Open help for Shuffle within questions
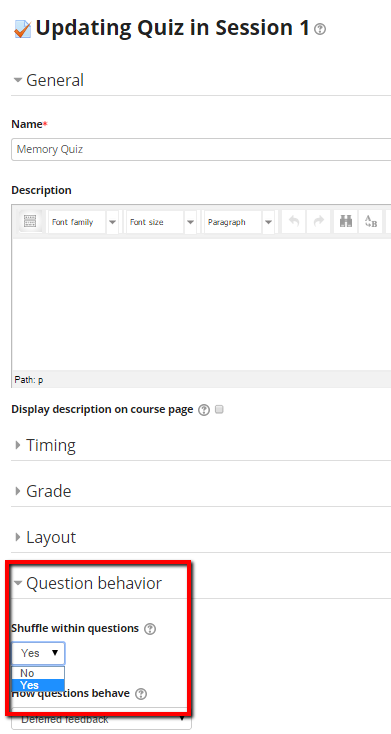The width and height of the screenshot is (391, 734). pos(150,629)
